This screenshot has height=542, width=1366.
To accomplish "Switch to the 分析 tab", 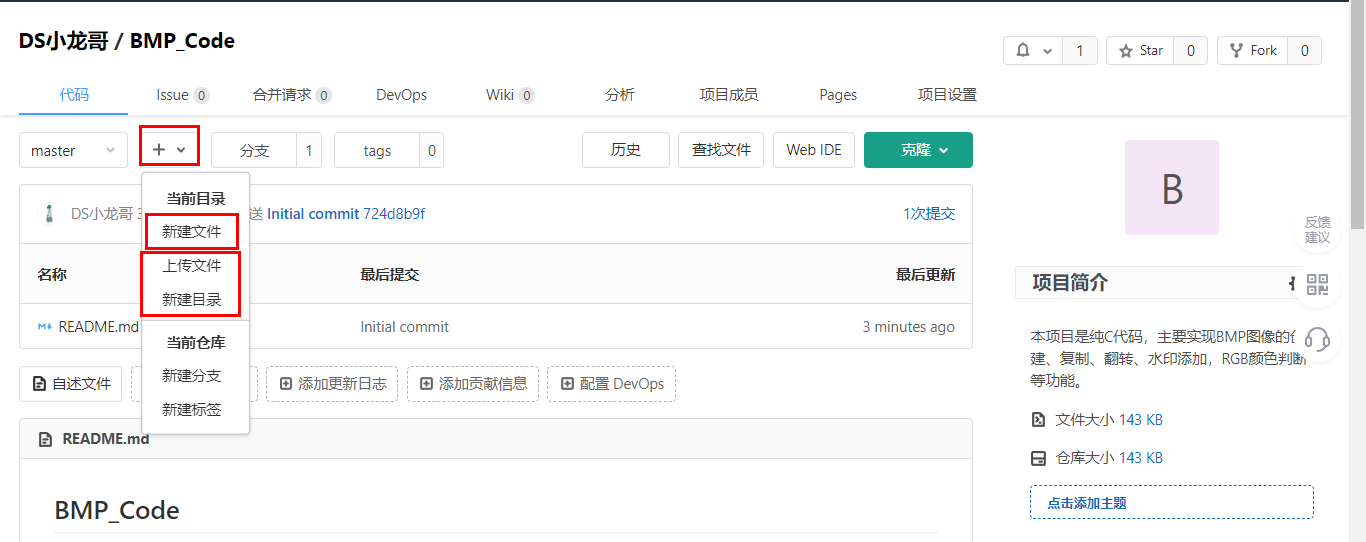I will [620, 95].
